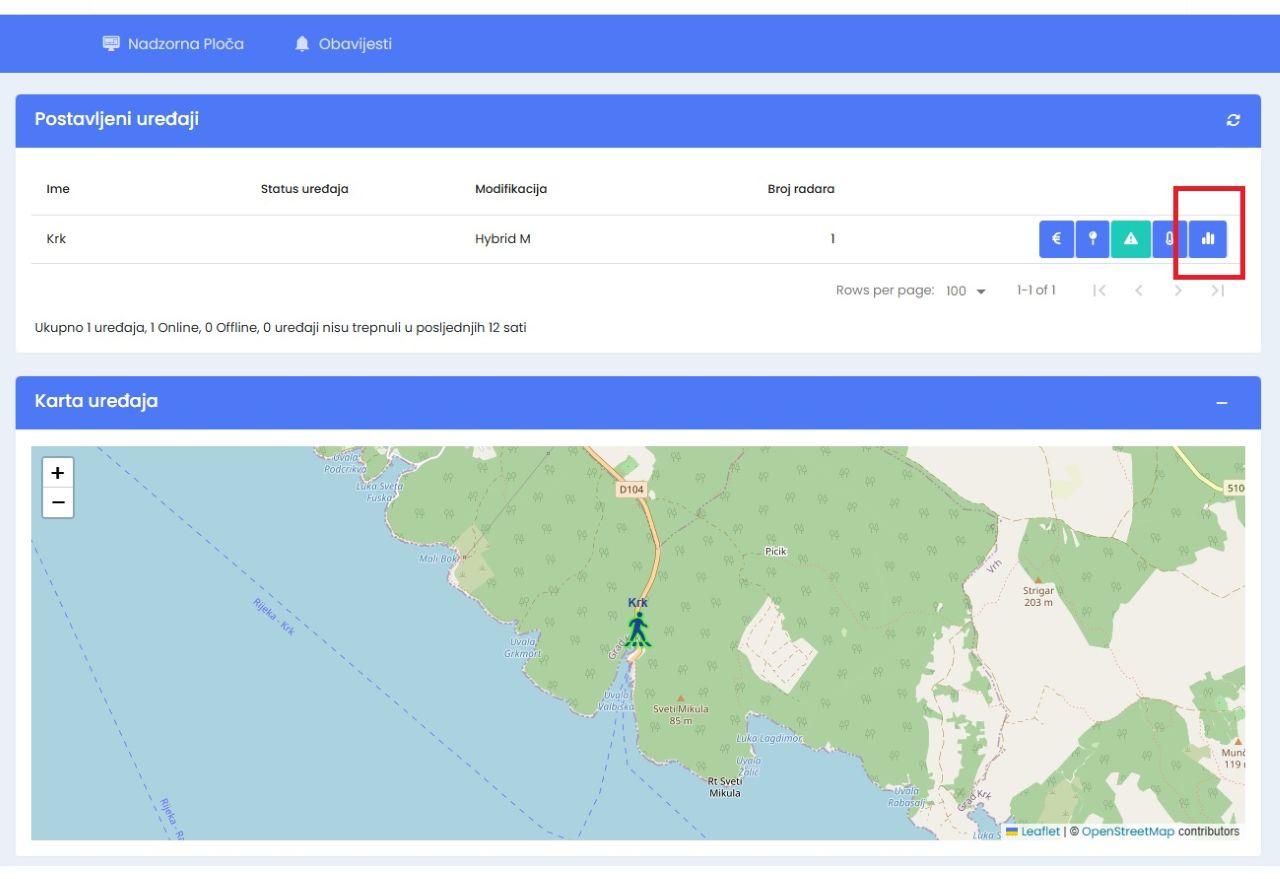Sort by the Broj radara column header
The width and height of the screenshot is (1280, 879).
[800, 189]
